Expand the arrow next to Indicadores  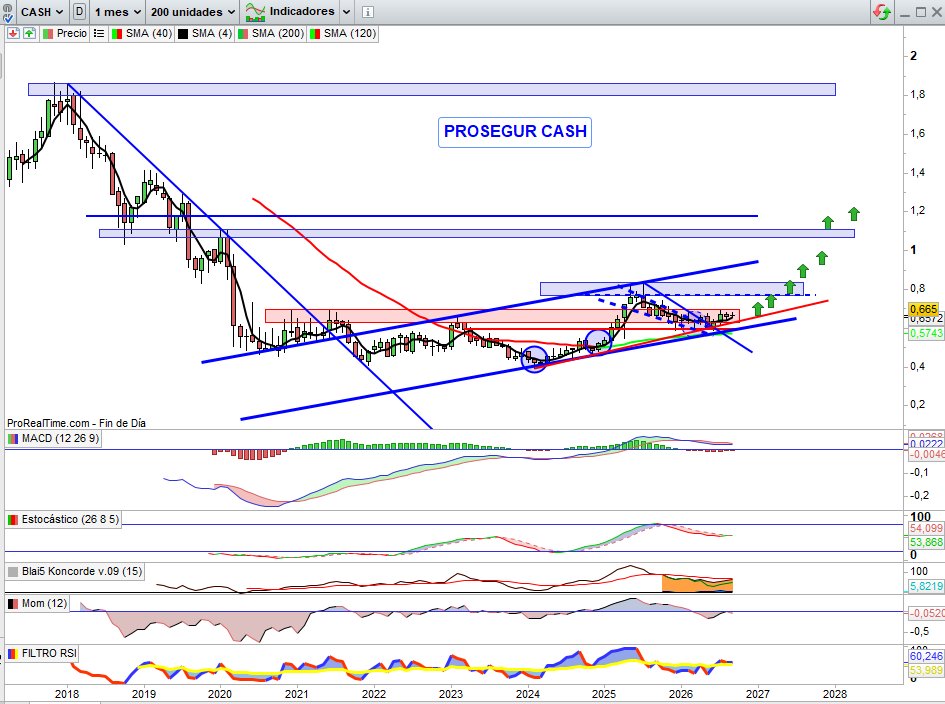coord(347,11)
